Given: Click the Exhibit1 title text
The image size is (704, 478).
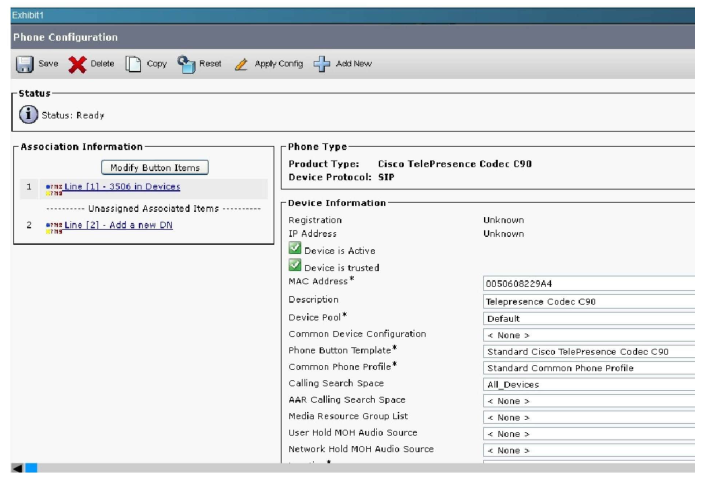Looking at the screenshot, I should 28,15.
